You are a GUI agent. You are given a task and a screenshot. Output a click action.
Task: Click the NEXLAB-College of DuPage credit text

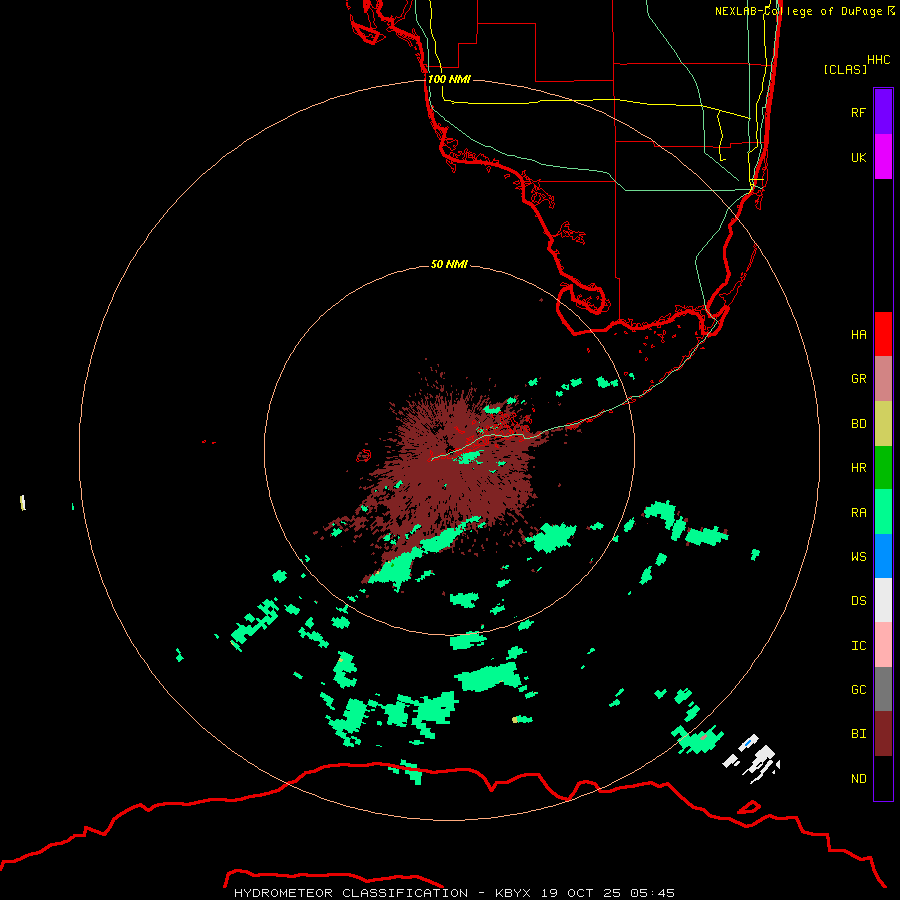[x=804, y=11]
